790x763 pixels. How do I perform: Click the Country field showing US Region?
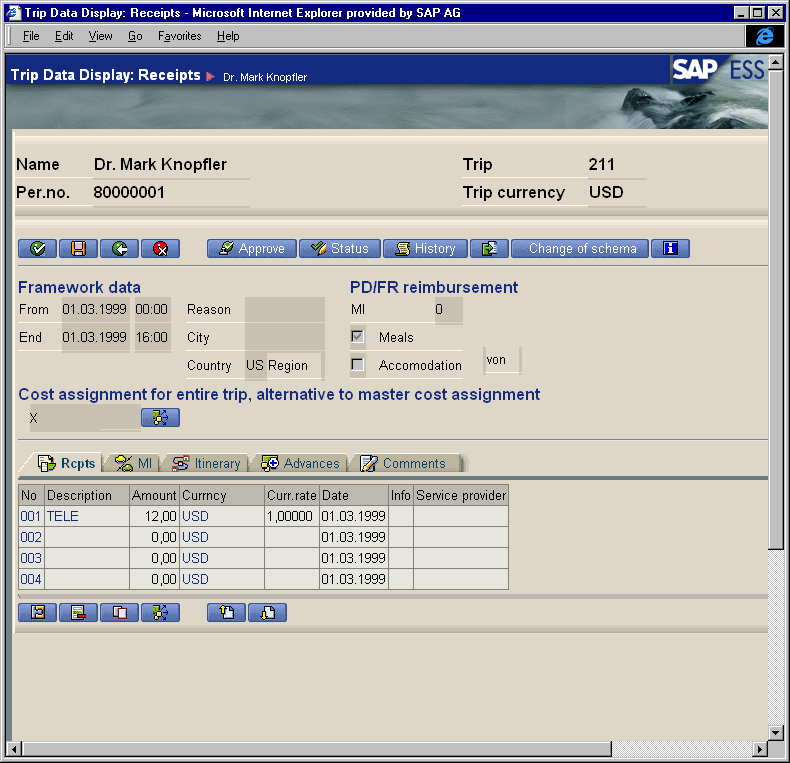pyautogui.click(x=283, y=366)
